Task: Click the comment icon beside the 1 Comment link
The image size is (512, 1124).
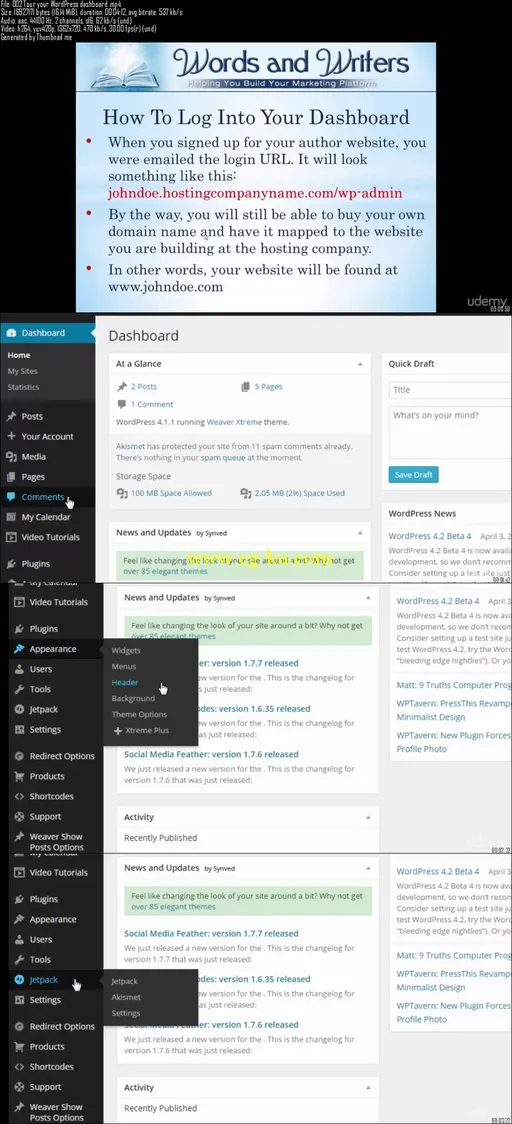Action: 122,404
